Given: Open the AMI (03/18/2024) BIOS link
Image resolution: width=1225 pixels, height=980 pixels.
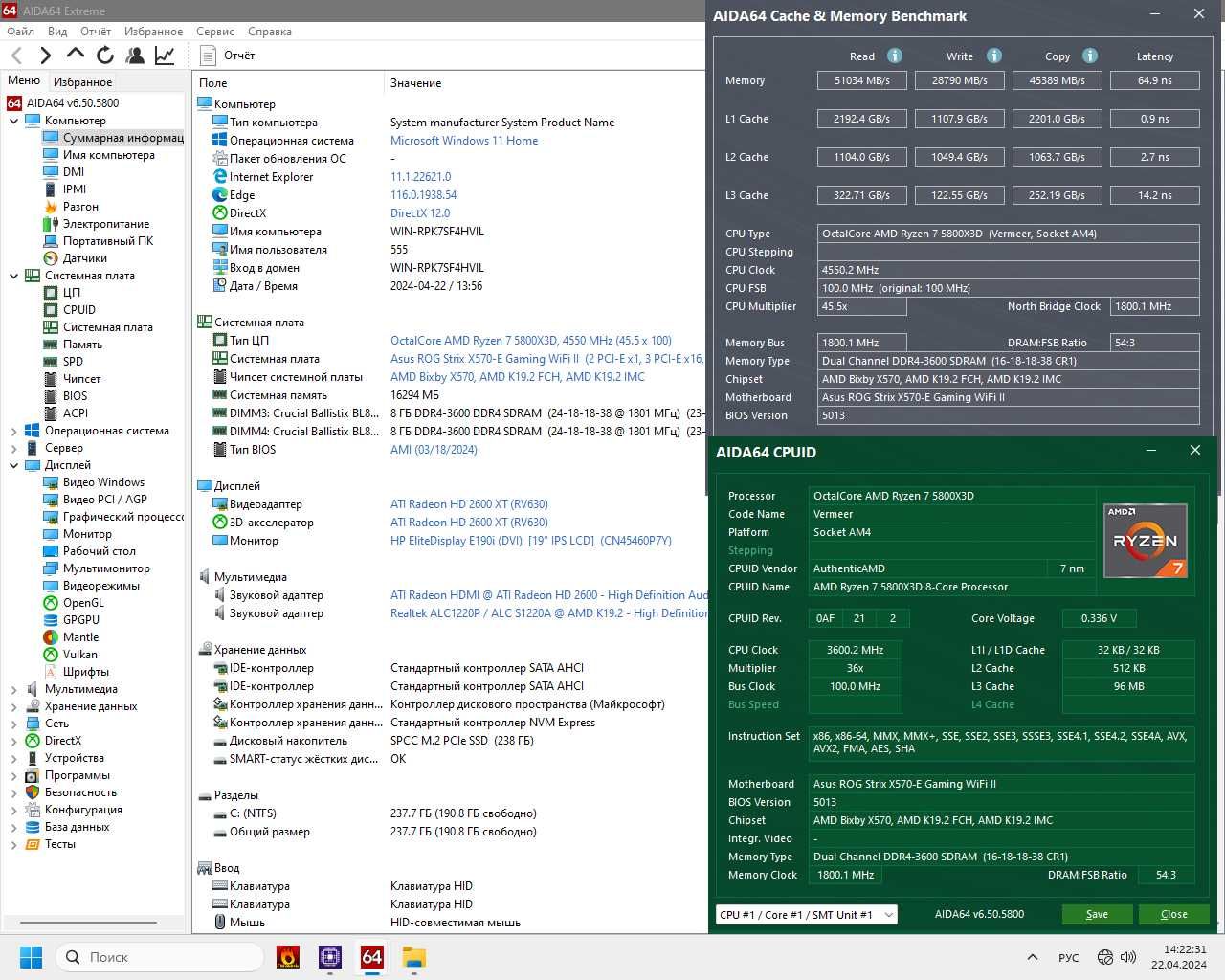Looking at the screenshot, I should coord(434,450).
